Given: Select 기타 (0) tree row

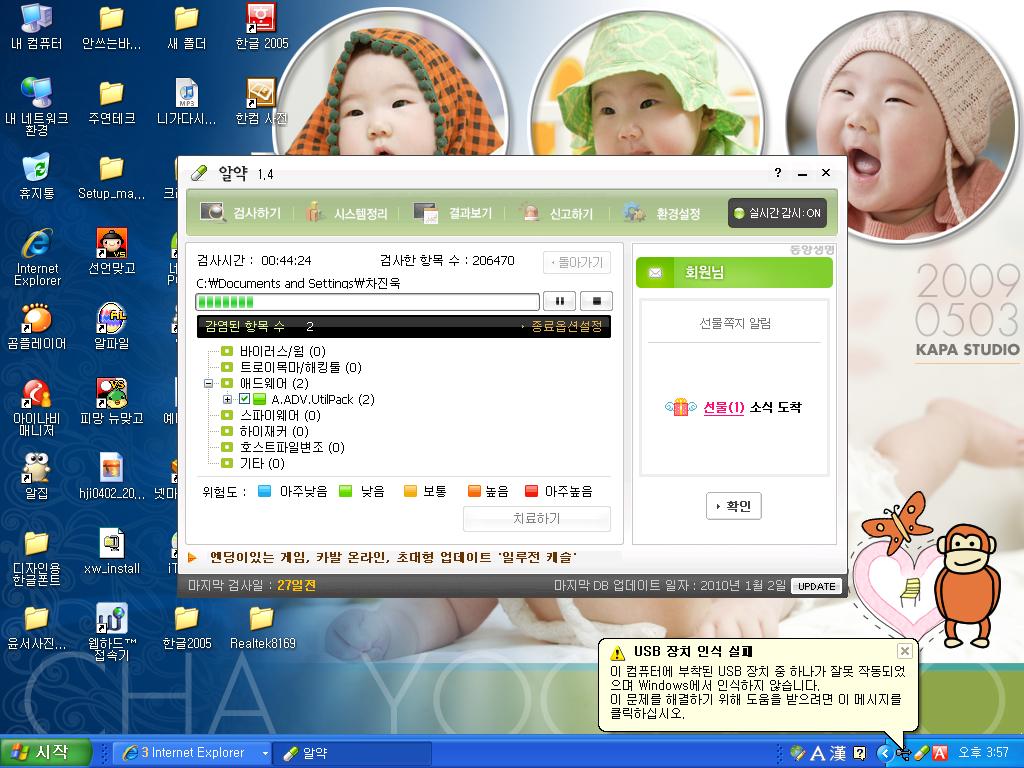Looking at the screenshot, I should 253,463.
